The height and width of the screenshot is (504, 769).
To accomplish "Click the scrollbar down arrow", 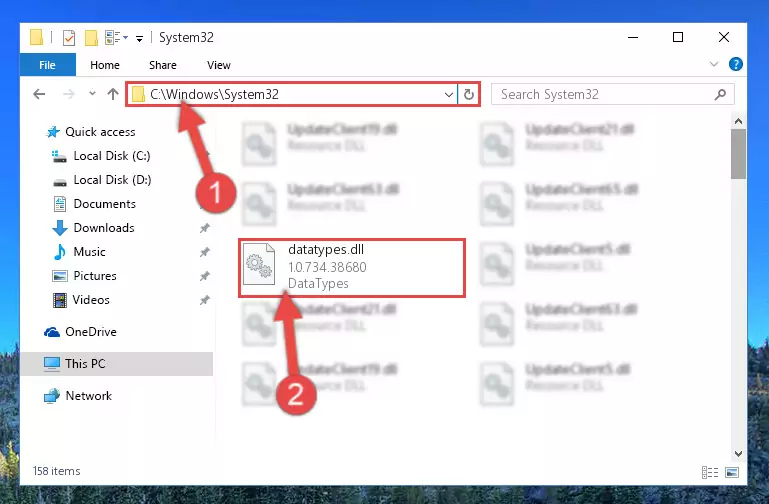I will point(738,454).
